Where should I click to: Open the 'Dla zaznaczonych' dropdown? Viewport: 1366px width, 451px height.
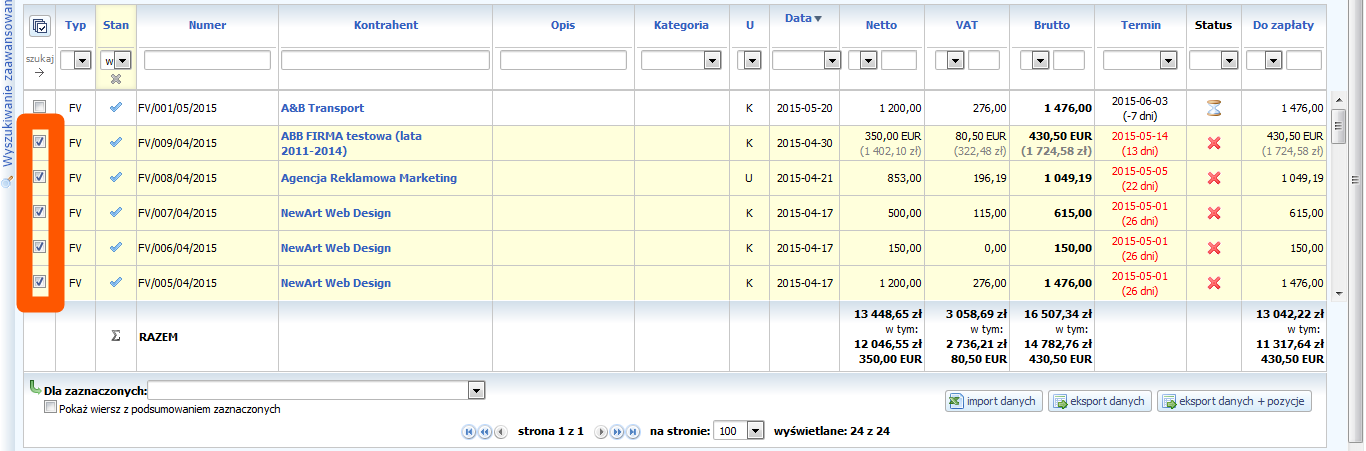[476, 391]
